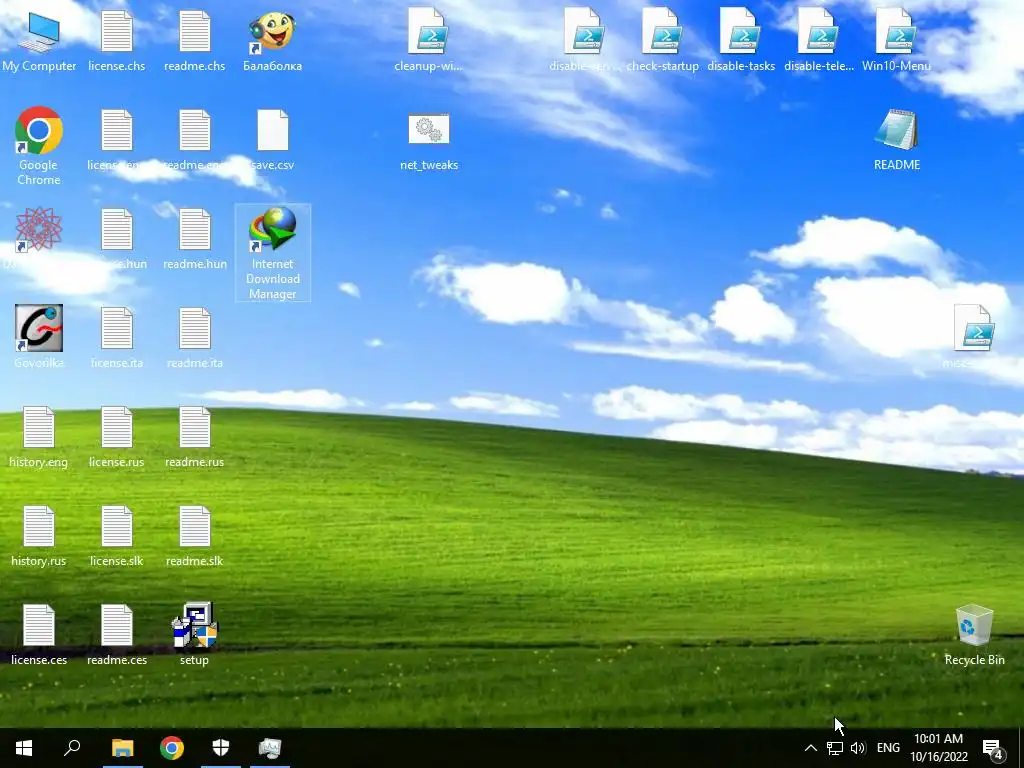
Task: Select the Govorilka desktop shortcut
Action: [x=39, y=337]
